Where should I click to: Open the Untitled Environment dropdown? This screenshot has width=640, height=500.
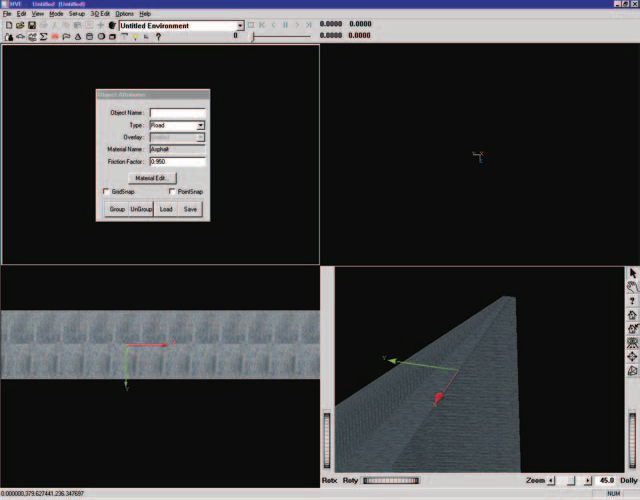tap(240, 26)
